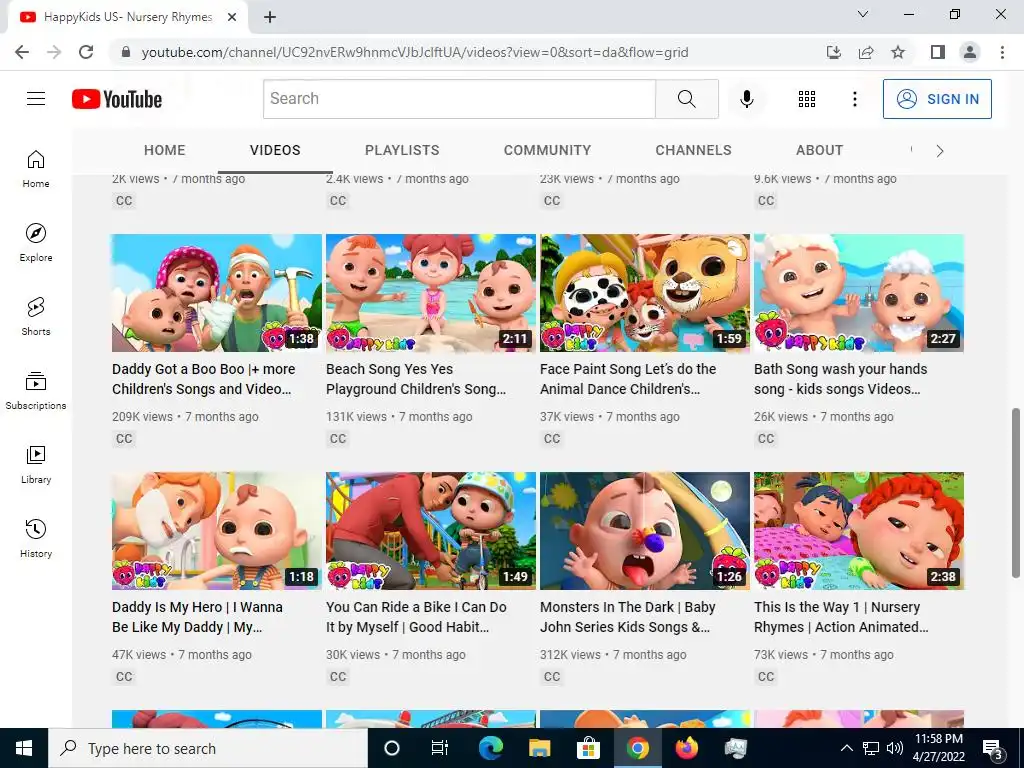This screenshot has width=1024, height=768.
Task: Go back in Chrome
Action: [22, 52]
